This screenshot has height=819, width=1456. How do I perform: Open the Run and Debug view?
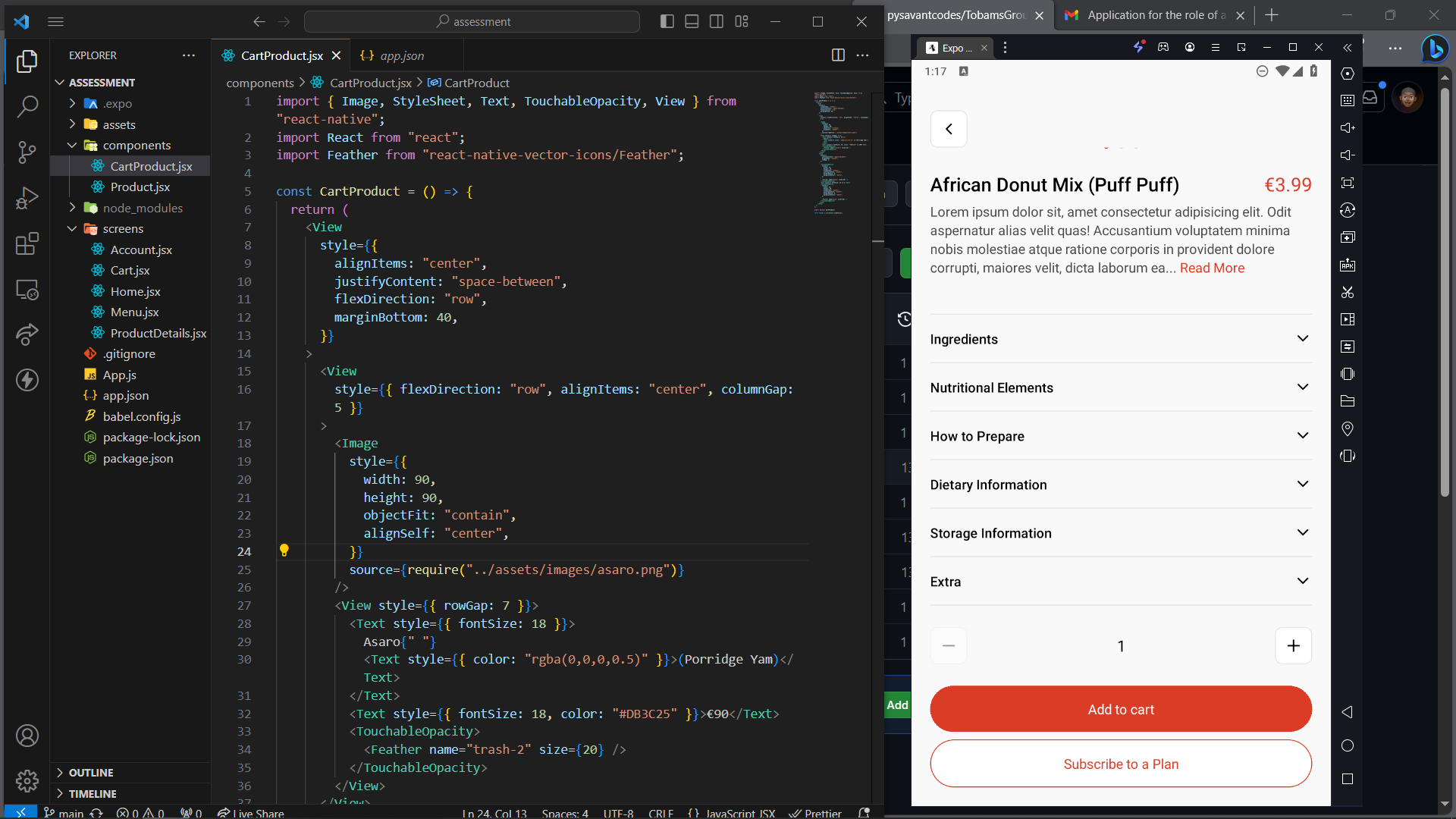coord(27,199)
